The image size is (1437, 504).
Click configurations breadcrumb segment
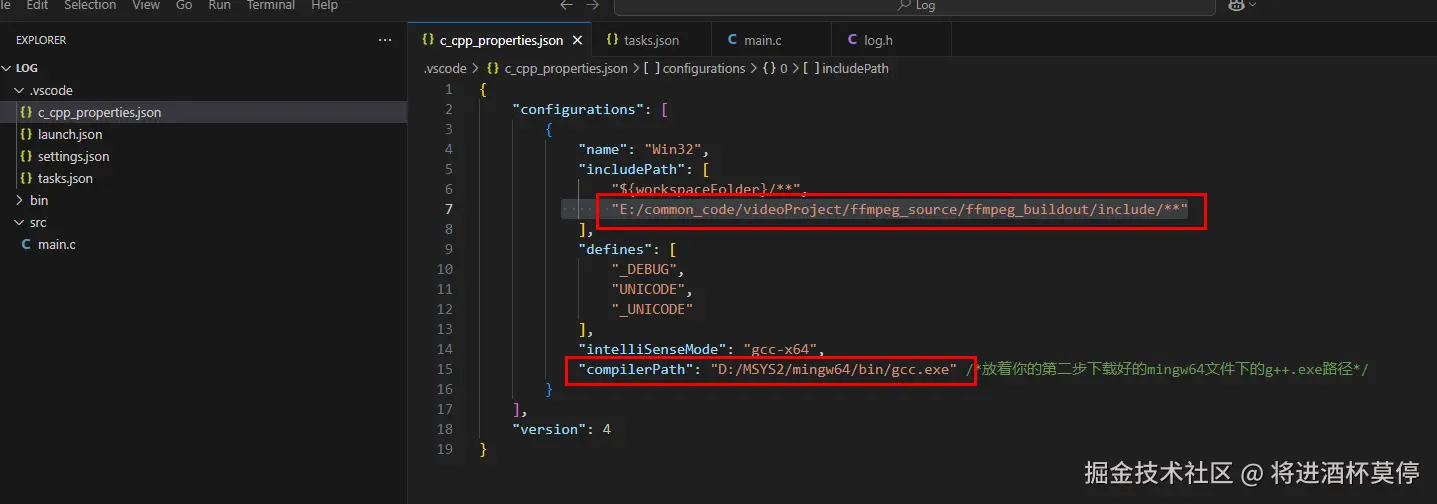704,68
